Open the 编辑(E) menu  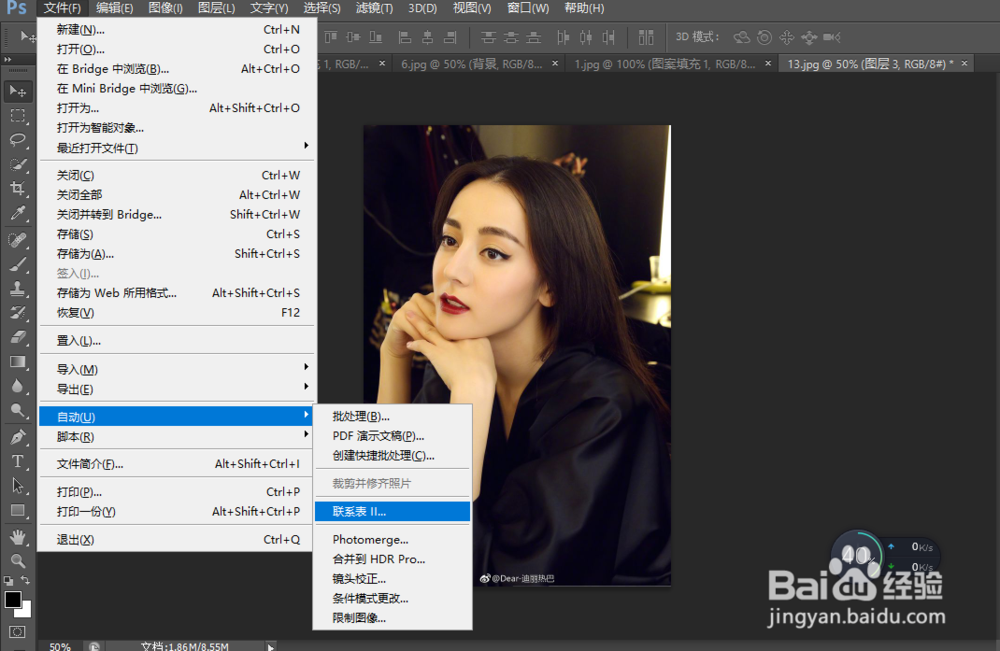click(x=114, y=8)
